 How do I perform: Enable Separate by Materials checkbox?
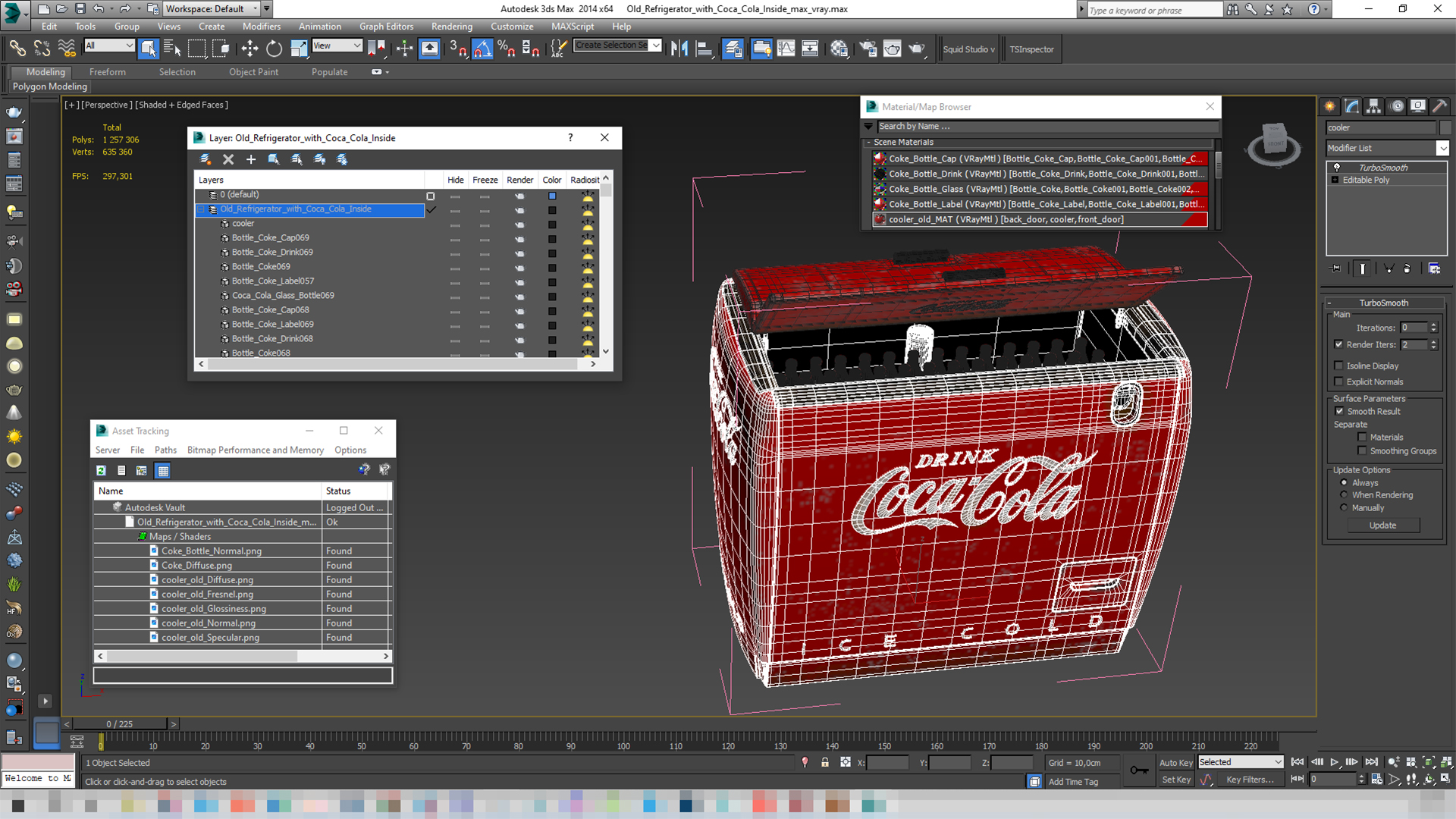pos(1362,437)
